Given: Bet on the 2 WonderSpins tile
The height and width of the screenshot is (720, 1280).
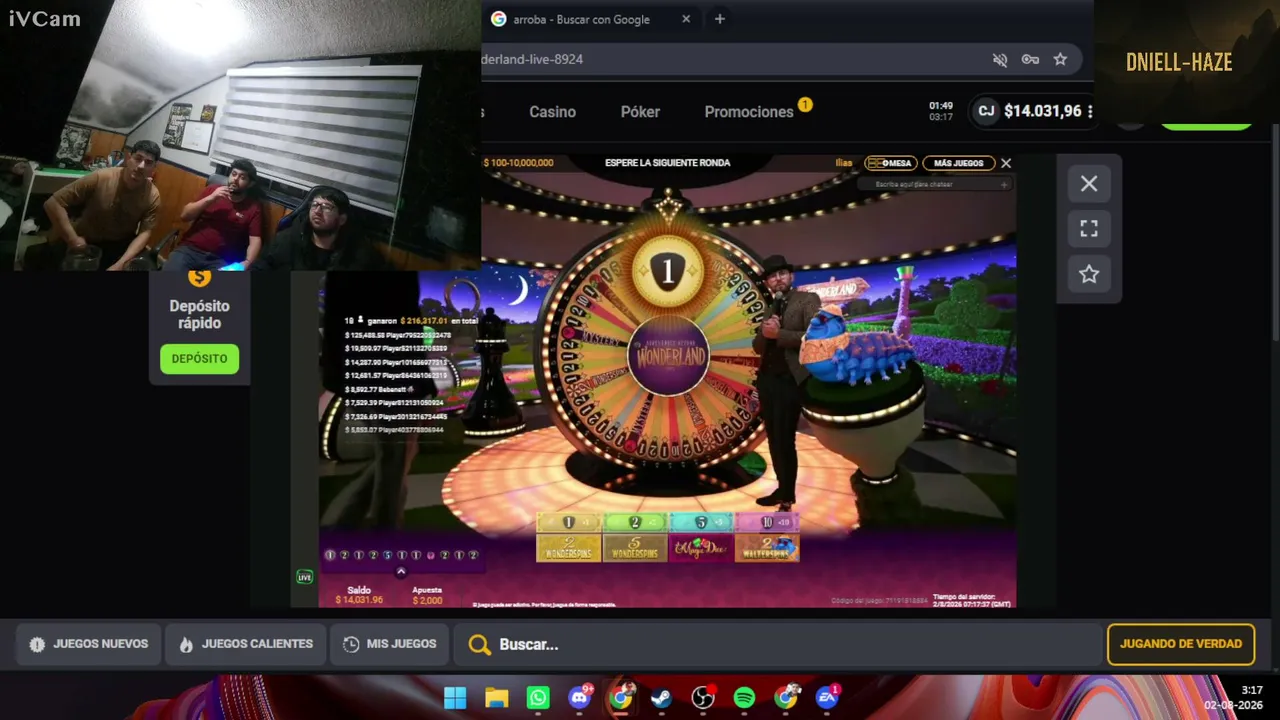Looking at the screenshot, I should (x=568, y=548).
